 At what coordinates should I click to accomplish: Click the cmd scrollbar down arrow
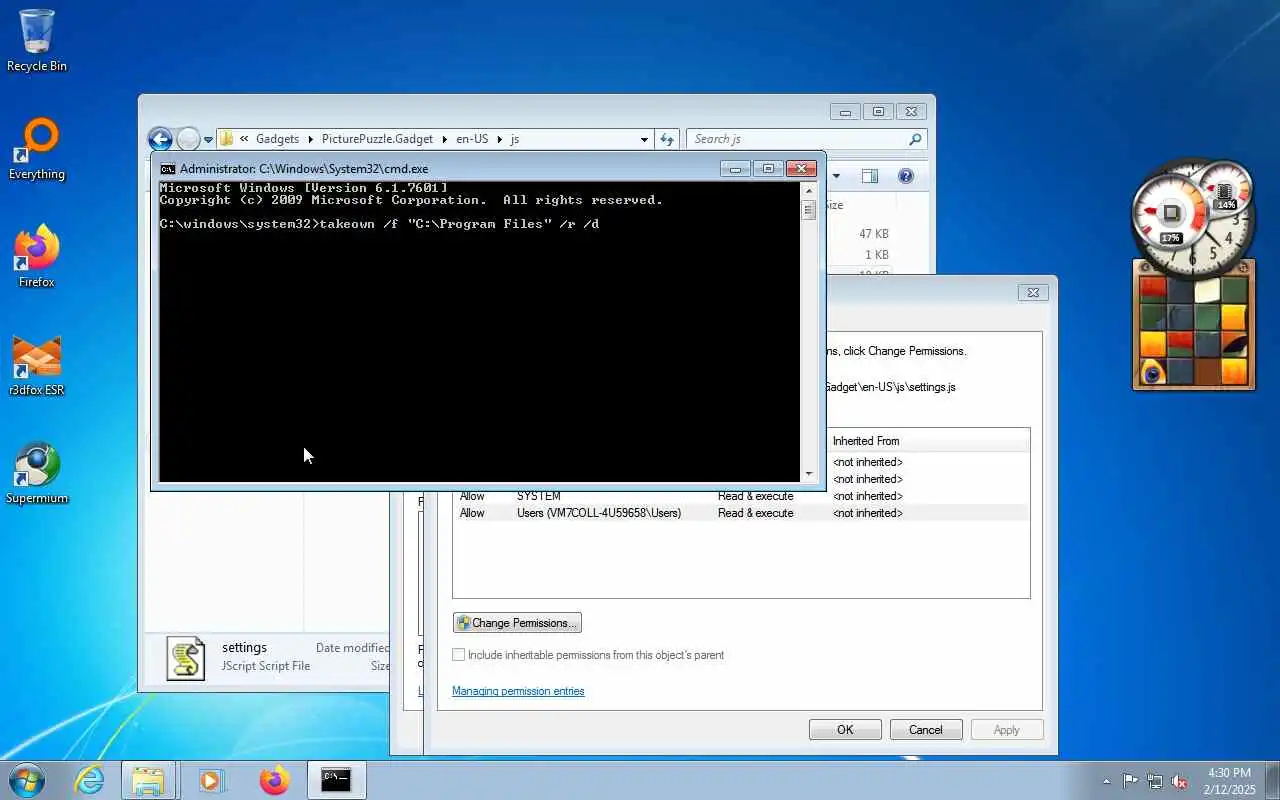click(x=808, y=474)
